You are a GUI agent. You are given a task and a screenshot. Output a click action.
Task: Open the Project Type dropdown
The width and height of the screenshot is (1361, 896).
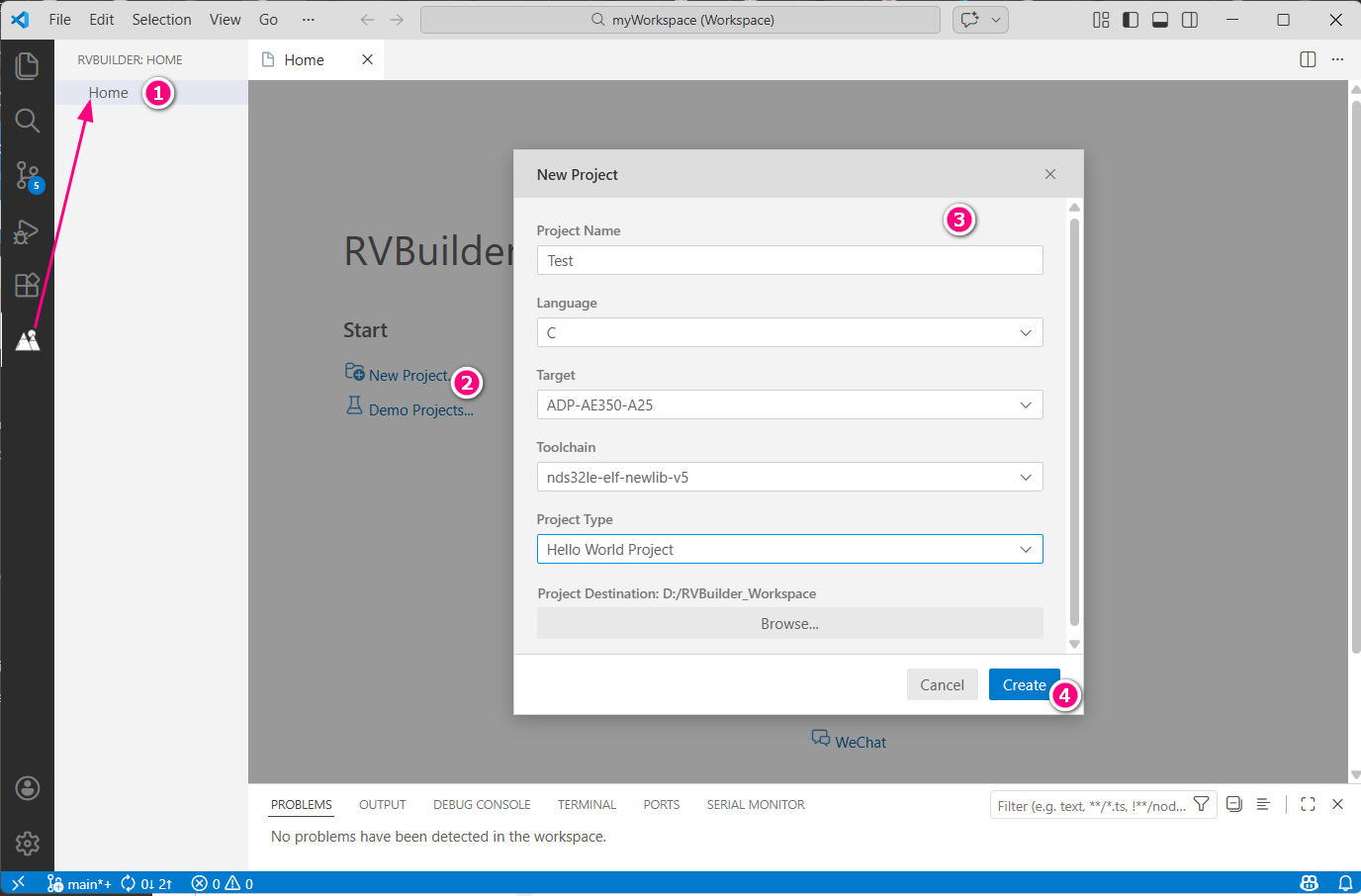(789, 549)
